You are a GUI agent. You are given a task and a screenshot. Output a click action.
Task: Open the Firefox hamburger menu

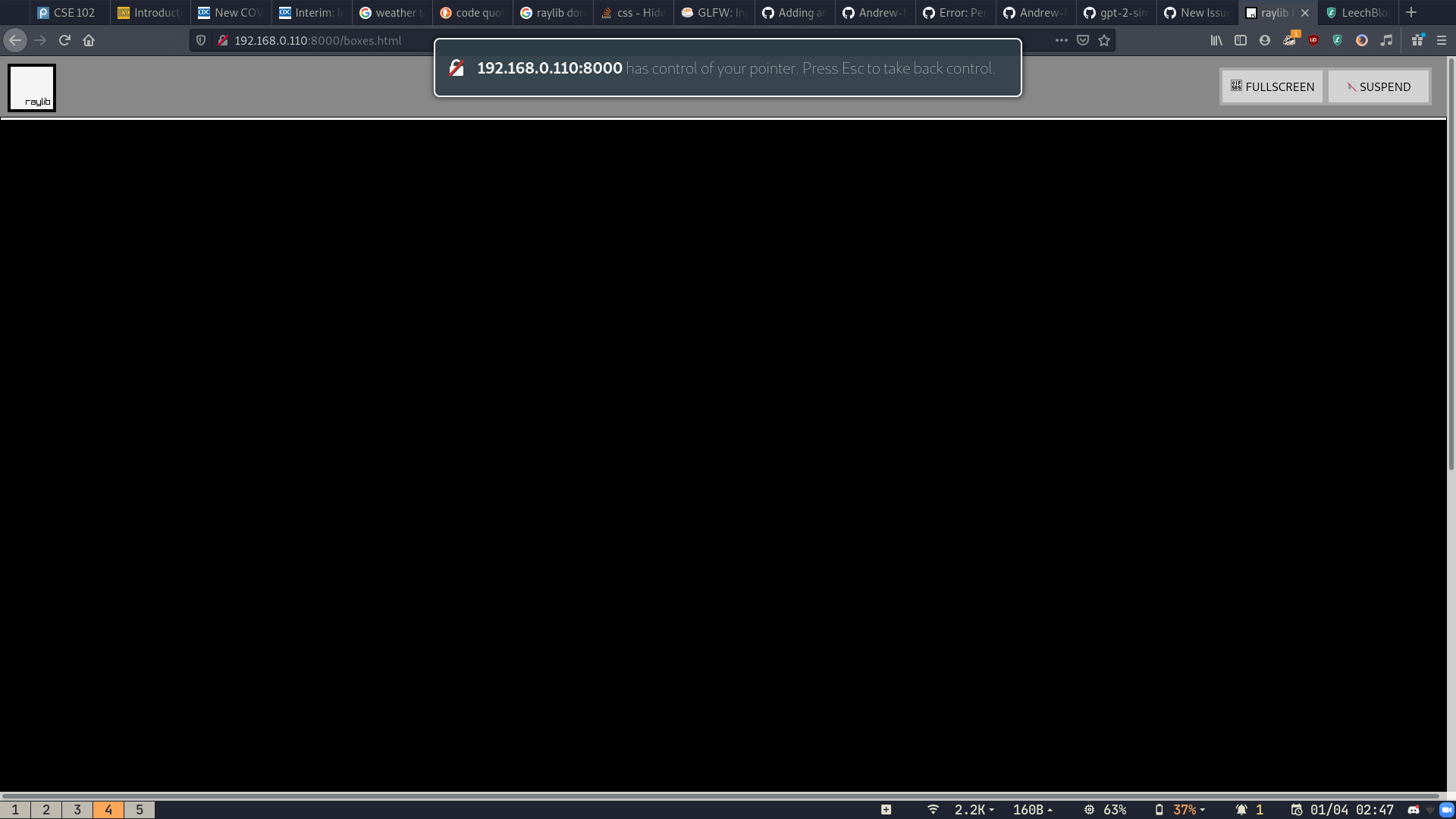(x=1442, y=40)
